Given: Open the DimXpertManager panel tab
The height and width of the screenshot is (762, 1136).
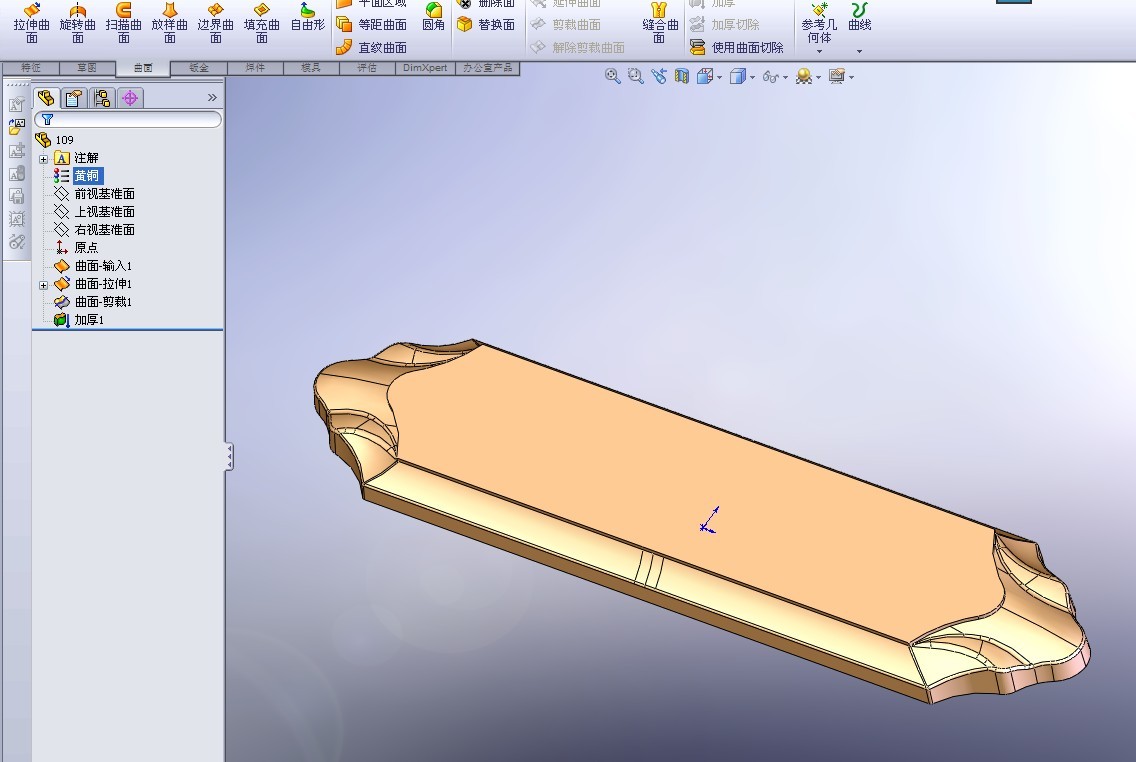Looking at the screenshot, I should pyautogui.click(x=130, y=98).
